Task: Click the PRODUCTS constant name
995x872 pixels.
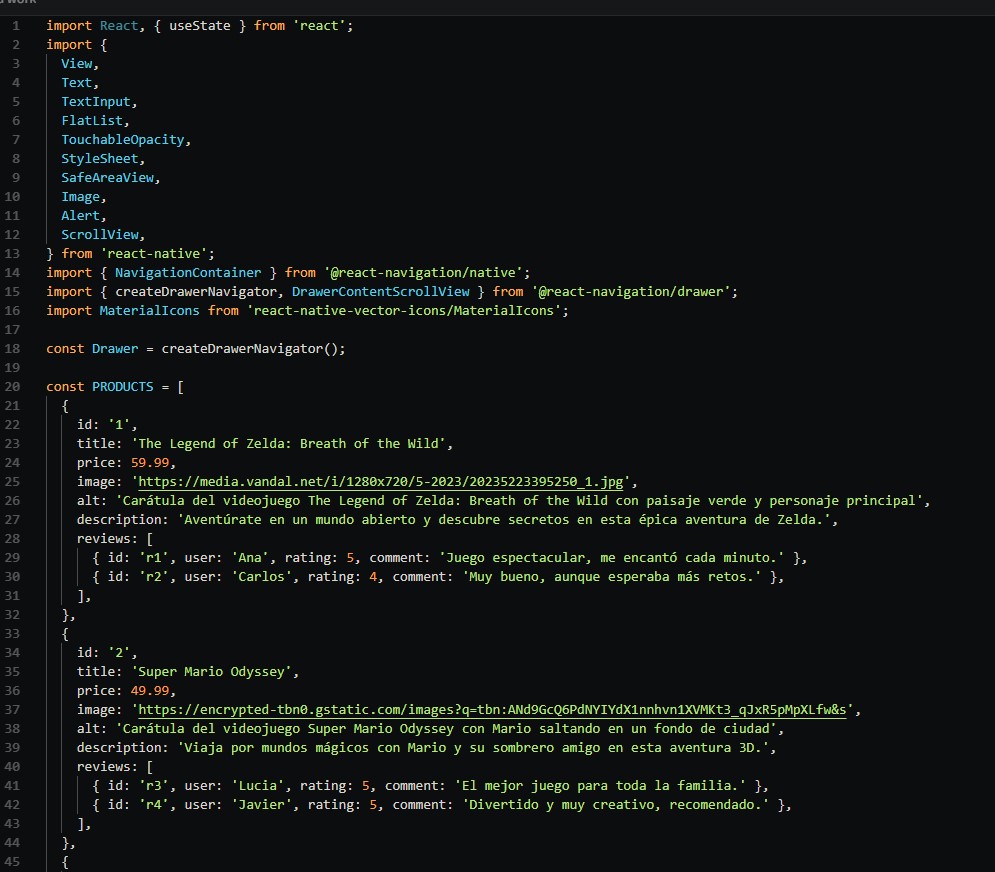Action: (x=122, y=386)
